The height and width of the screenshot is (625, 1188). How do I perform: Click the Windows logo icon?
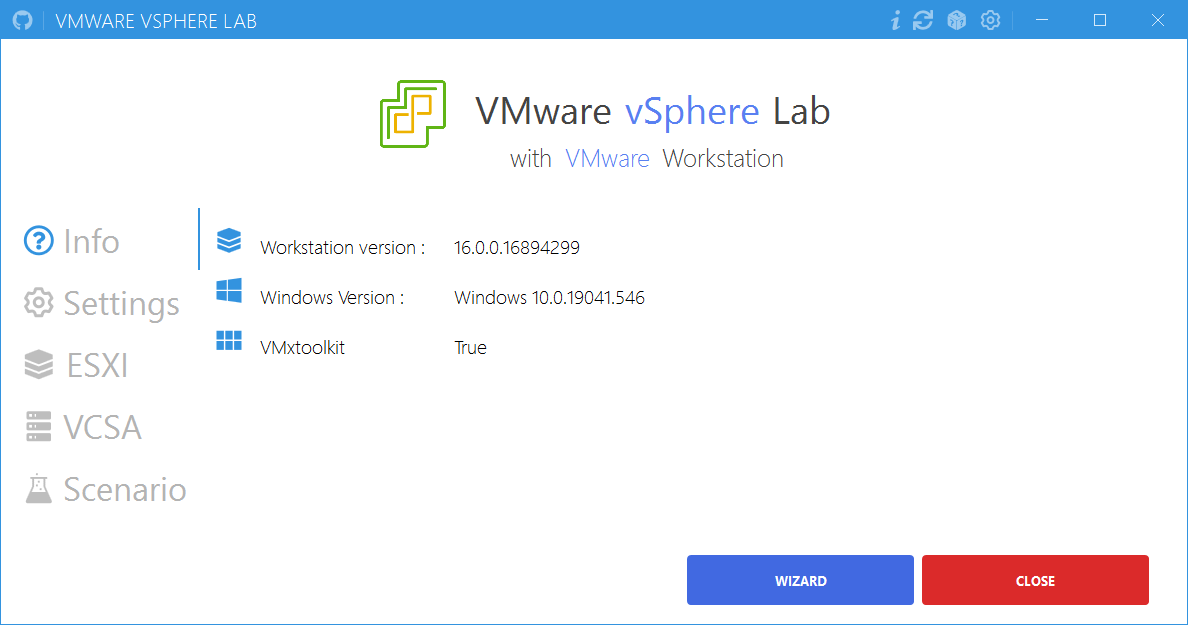(229, 290)
